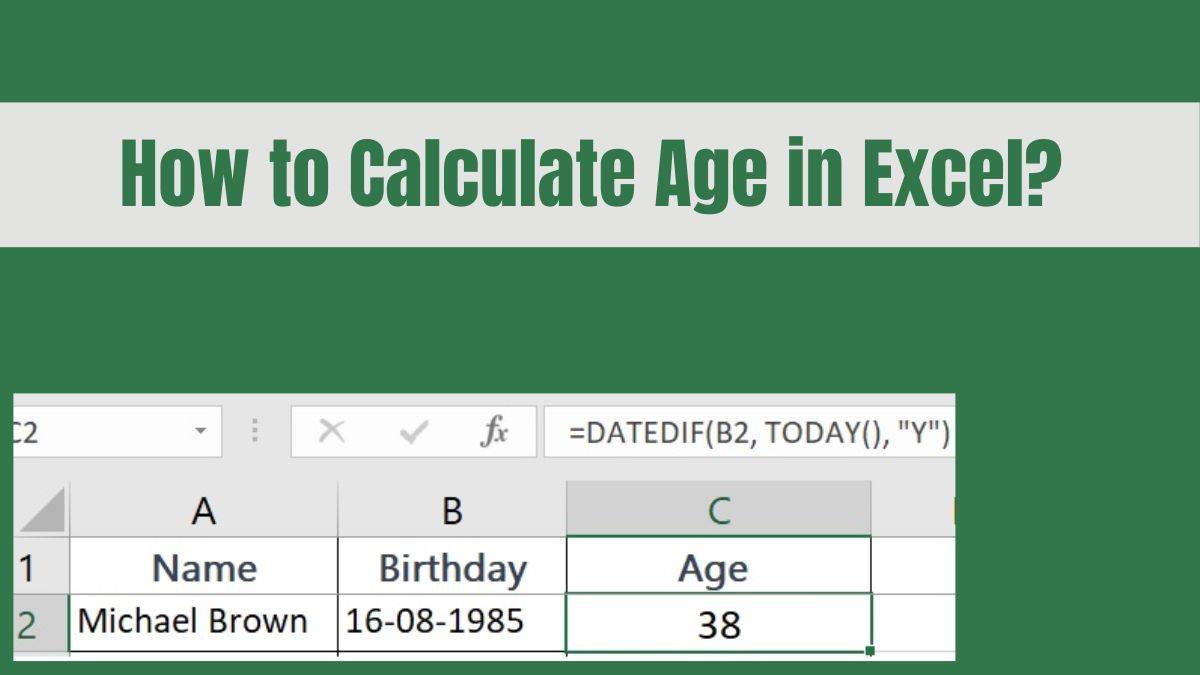The image size is (1200, 675).
Task: Click the Name Box showing C2
Action: coord(100,431)
